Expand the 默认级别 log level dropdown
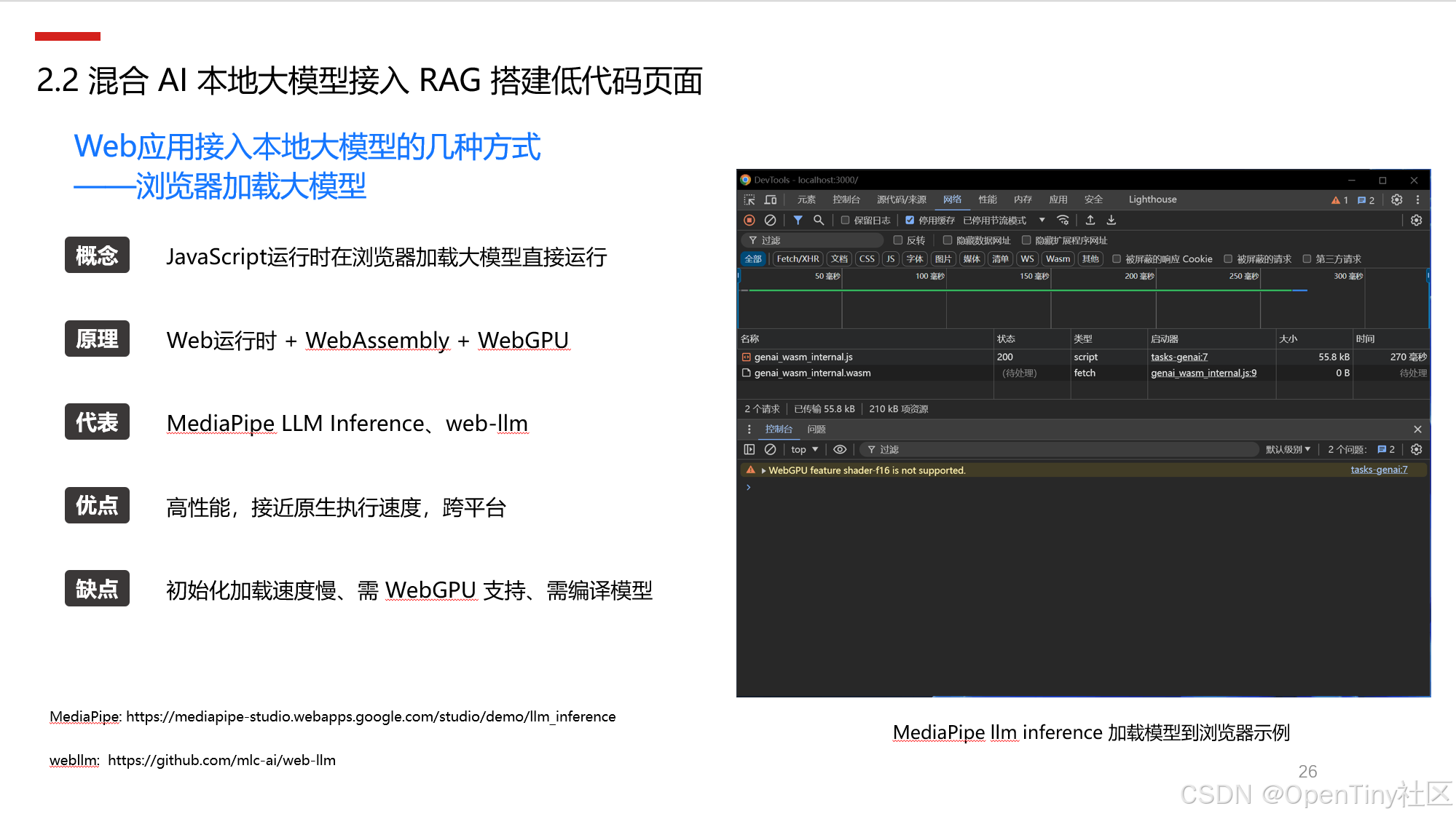1456x819 pixels. (x=1288, y=449)
